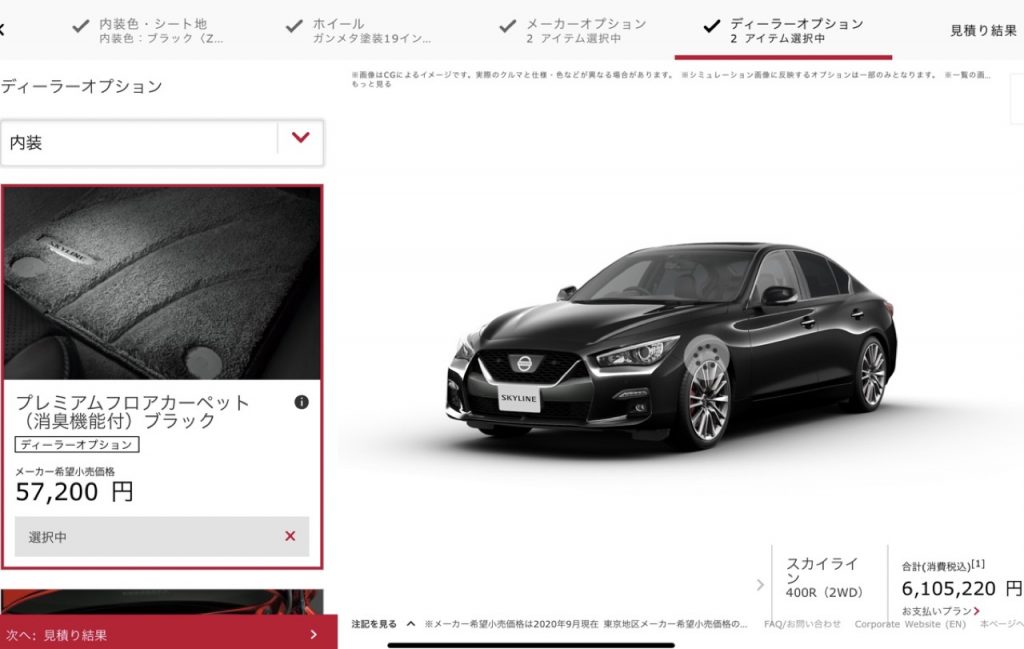This screenshot has height=649, width=1024.
Task: Open the お支払いプラン link
Action: [x=940, y=611]
